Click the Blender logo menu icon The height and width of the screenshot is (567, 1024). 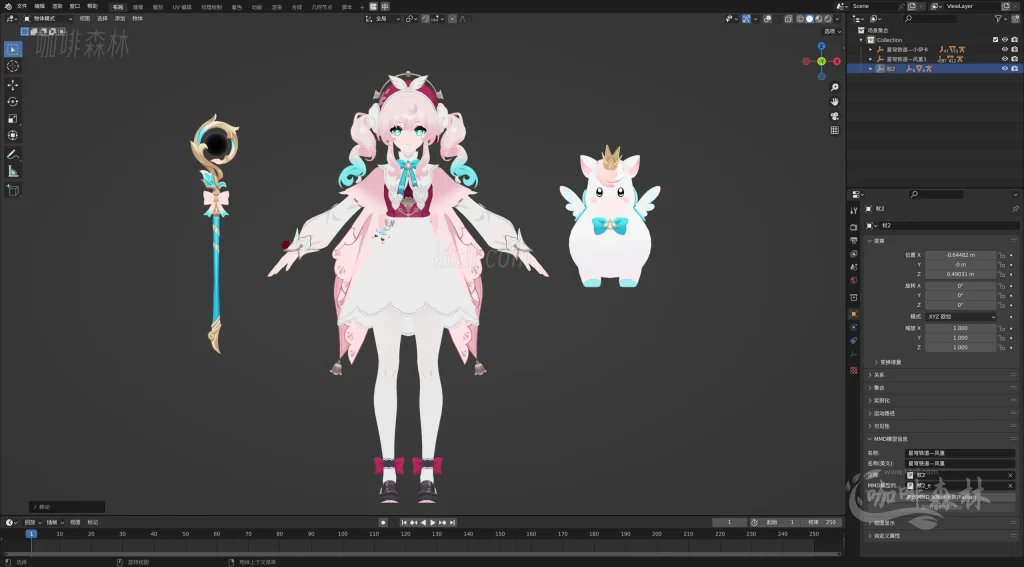click(x=8, y=6)
